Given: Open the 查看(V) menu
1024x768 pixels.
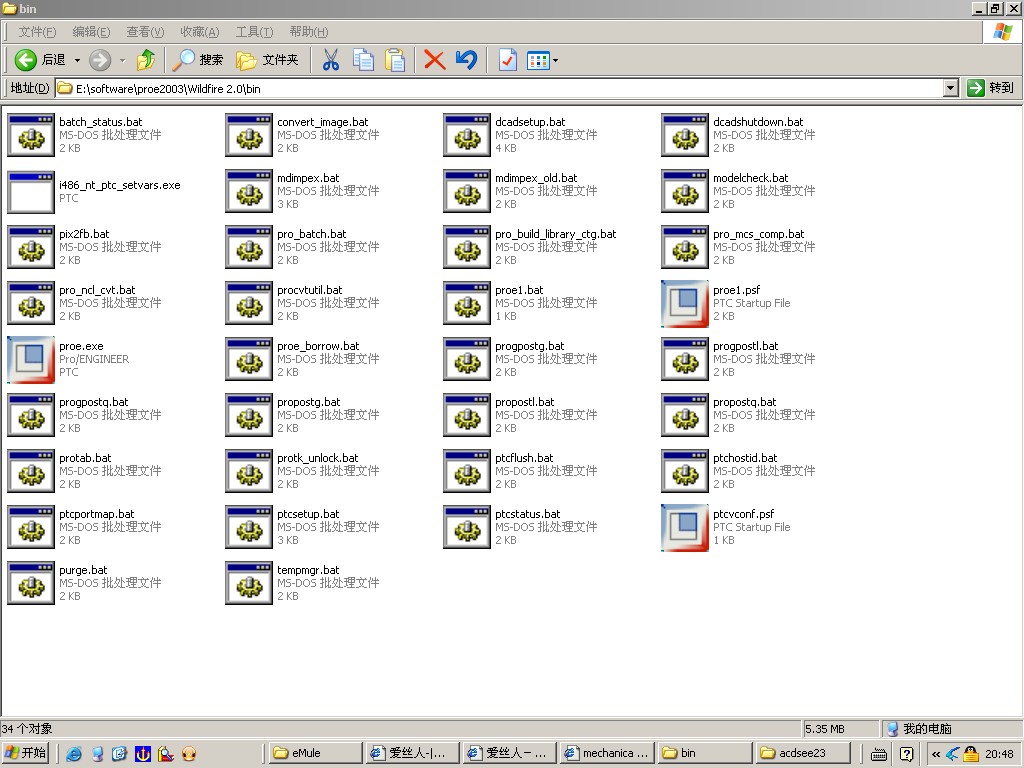Looking at the screenshot, I should tap(145, 32).
